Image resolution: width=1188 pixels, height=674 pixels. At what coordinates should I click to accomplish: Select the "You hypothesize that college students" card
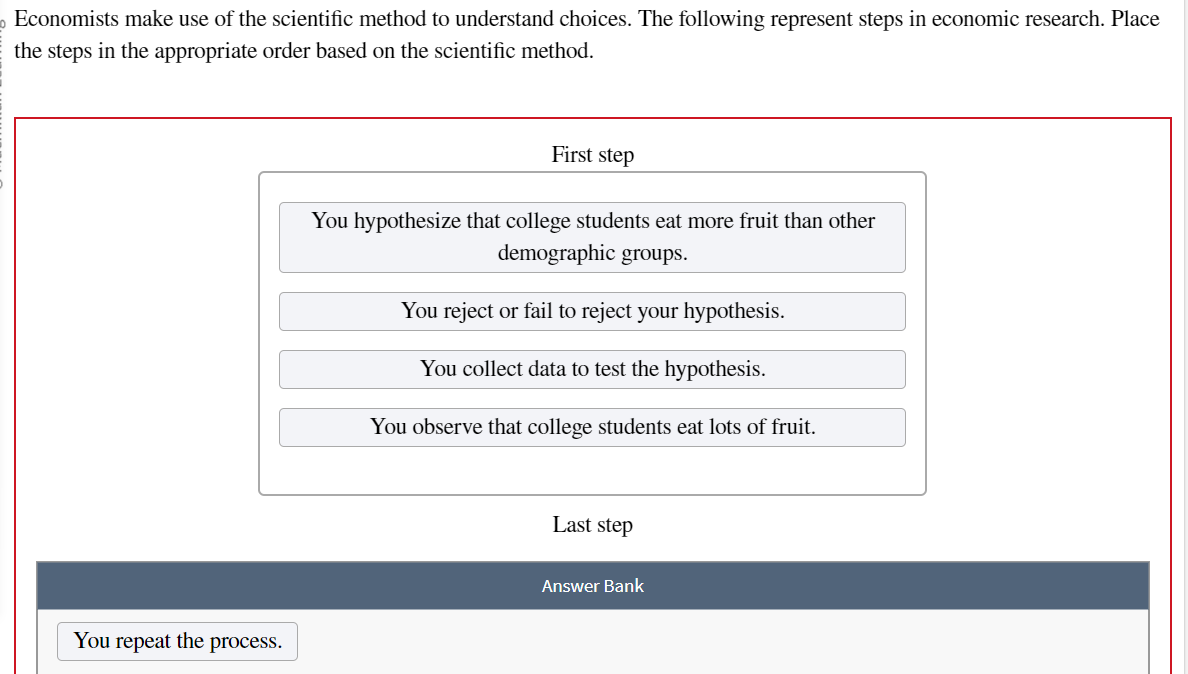(592, 237)
